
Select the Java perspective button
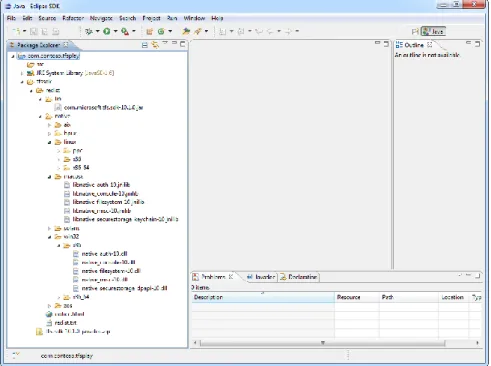click(433, 32)
